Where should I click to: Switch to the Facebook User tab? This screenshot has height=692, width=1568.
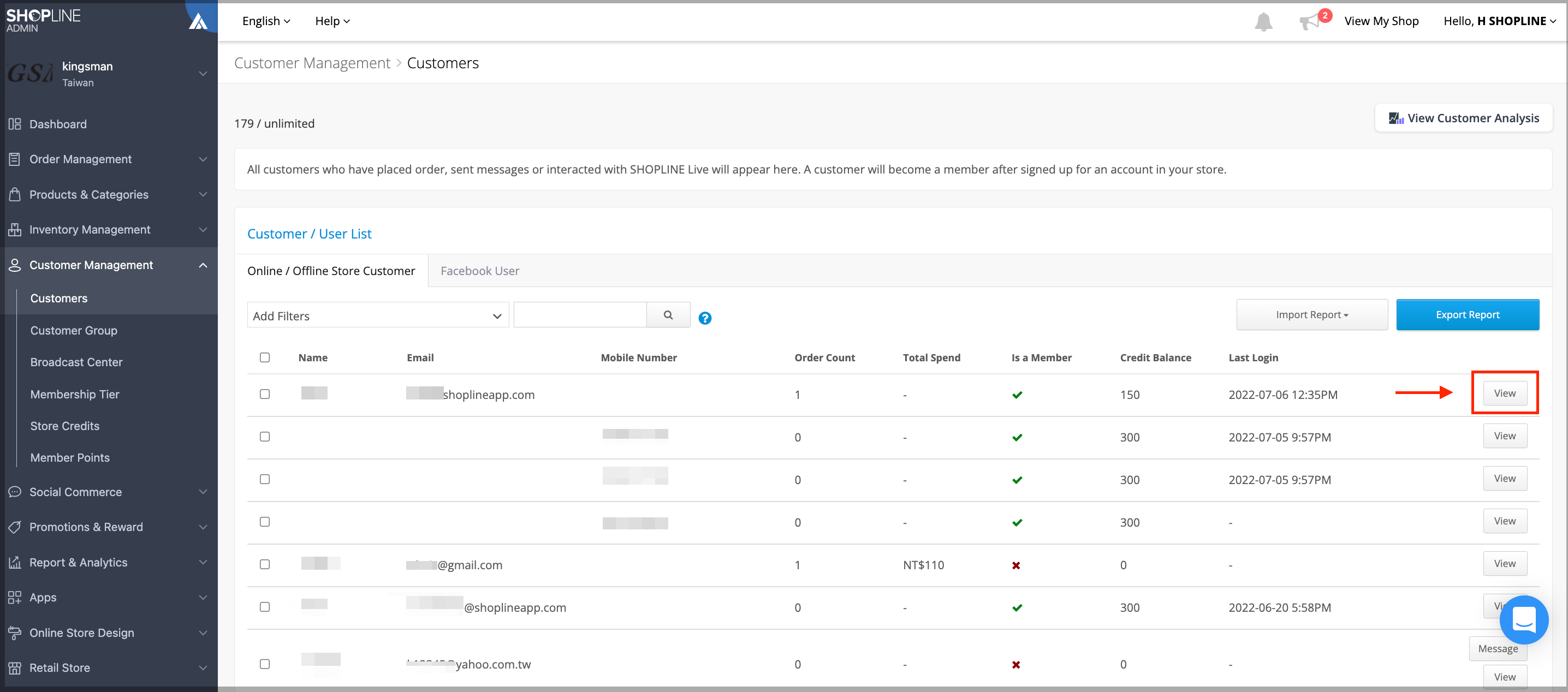click(x=480, y=271)
